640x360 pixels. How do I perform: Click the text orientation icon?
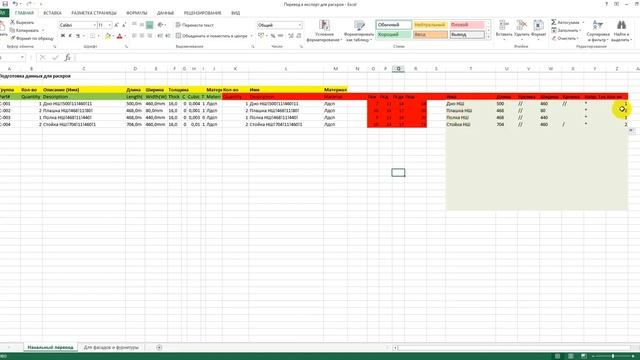coord(160,25)
